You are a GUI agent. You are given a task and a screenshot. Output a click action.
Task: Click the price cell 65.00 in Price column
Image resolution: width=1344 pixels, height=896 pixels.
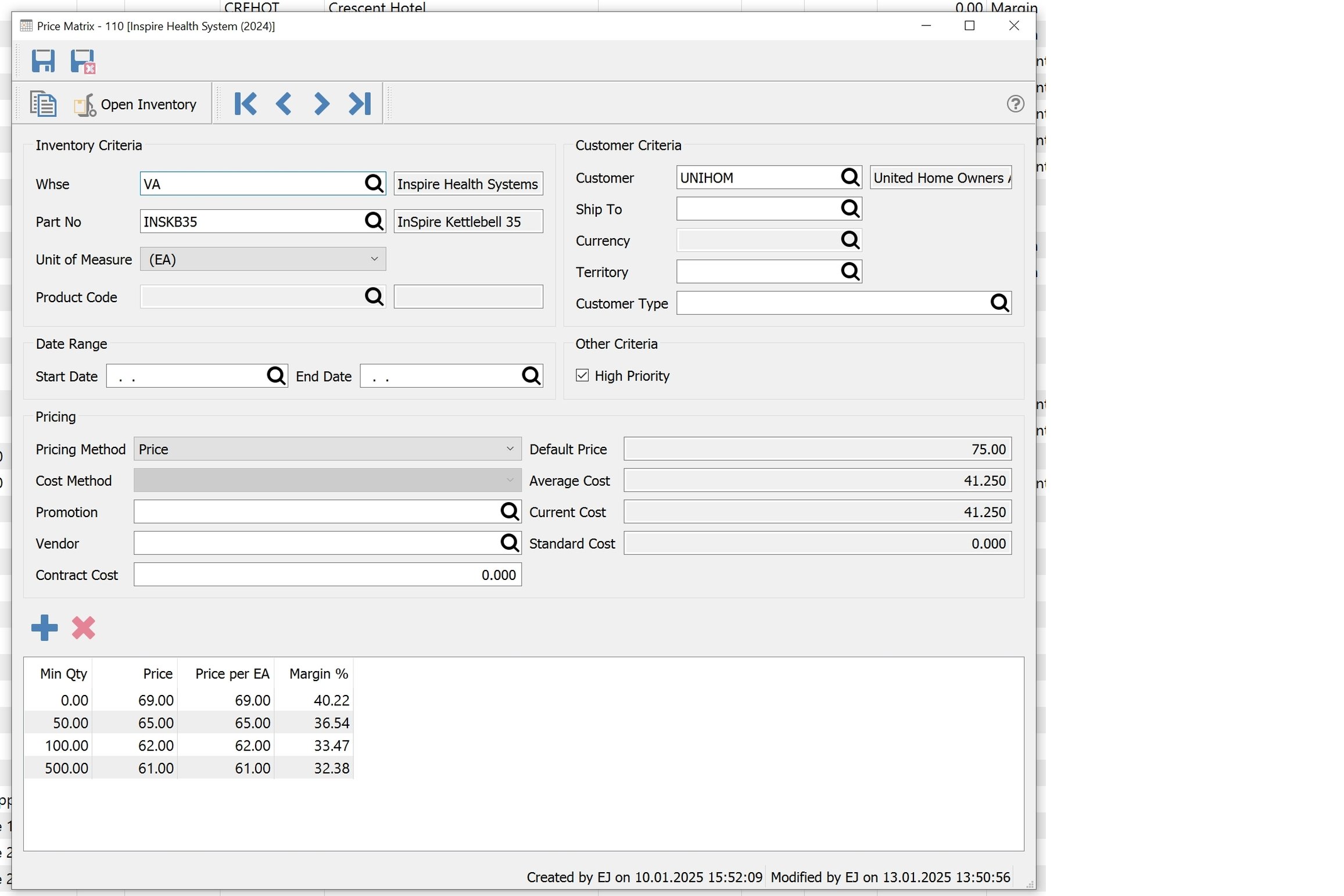[x=135, y=723]
